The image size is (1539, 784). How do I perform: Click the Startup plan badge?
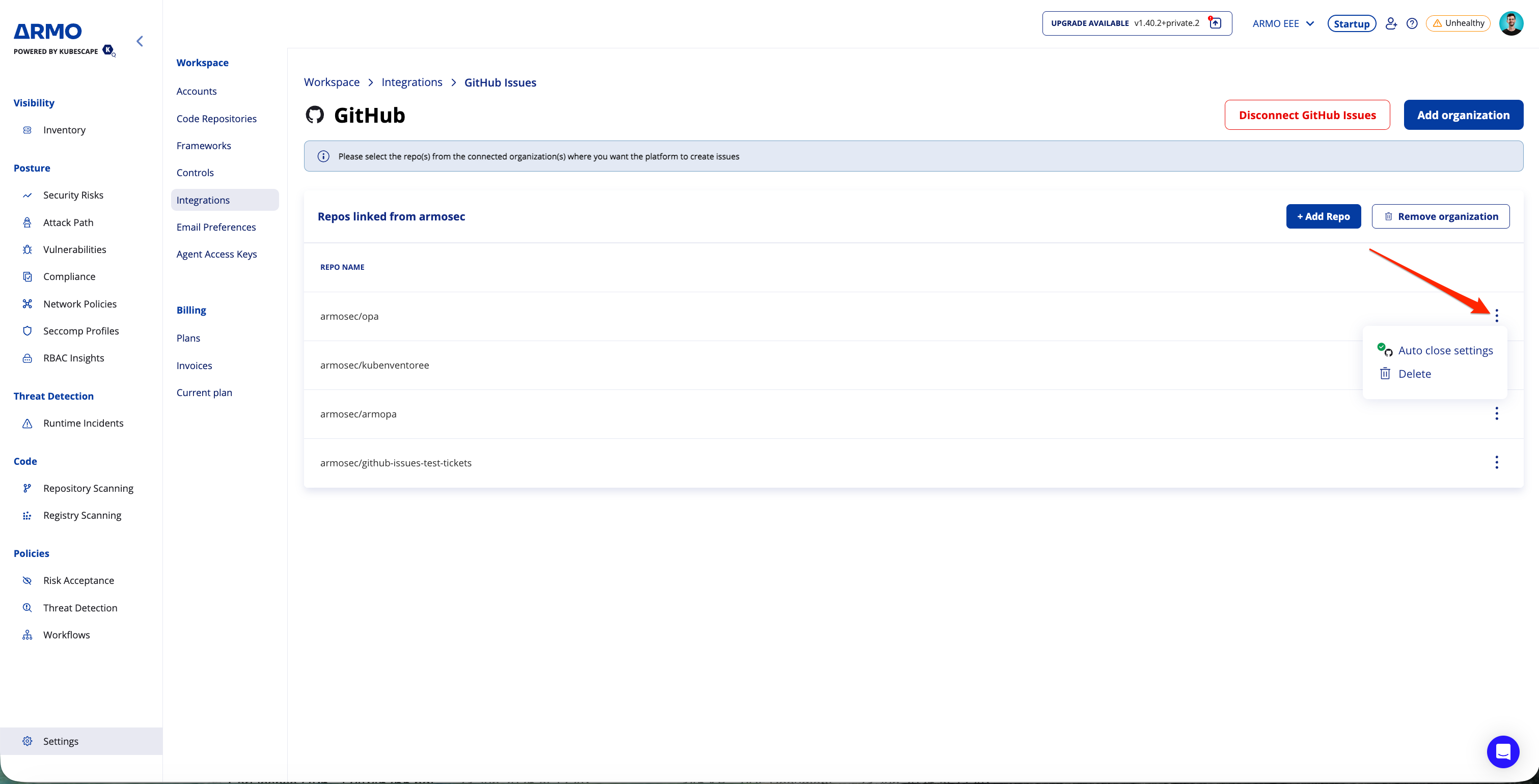pyautogui.click(x=1352, y=23)
